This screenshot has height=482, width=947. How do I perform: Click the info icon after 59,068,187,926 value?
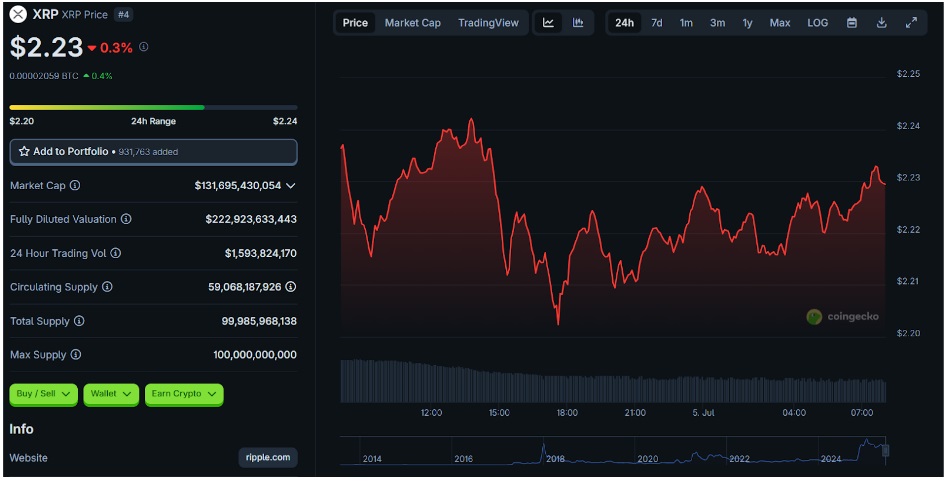(x=291, y=287)
